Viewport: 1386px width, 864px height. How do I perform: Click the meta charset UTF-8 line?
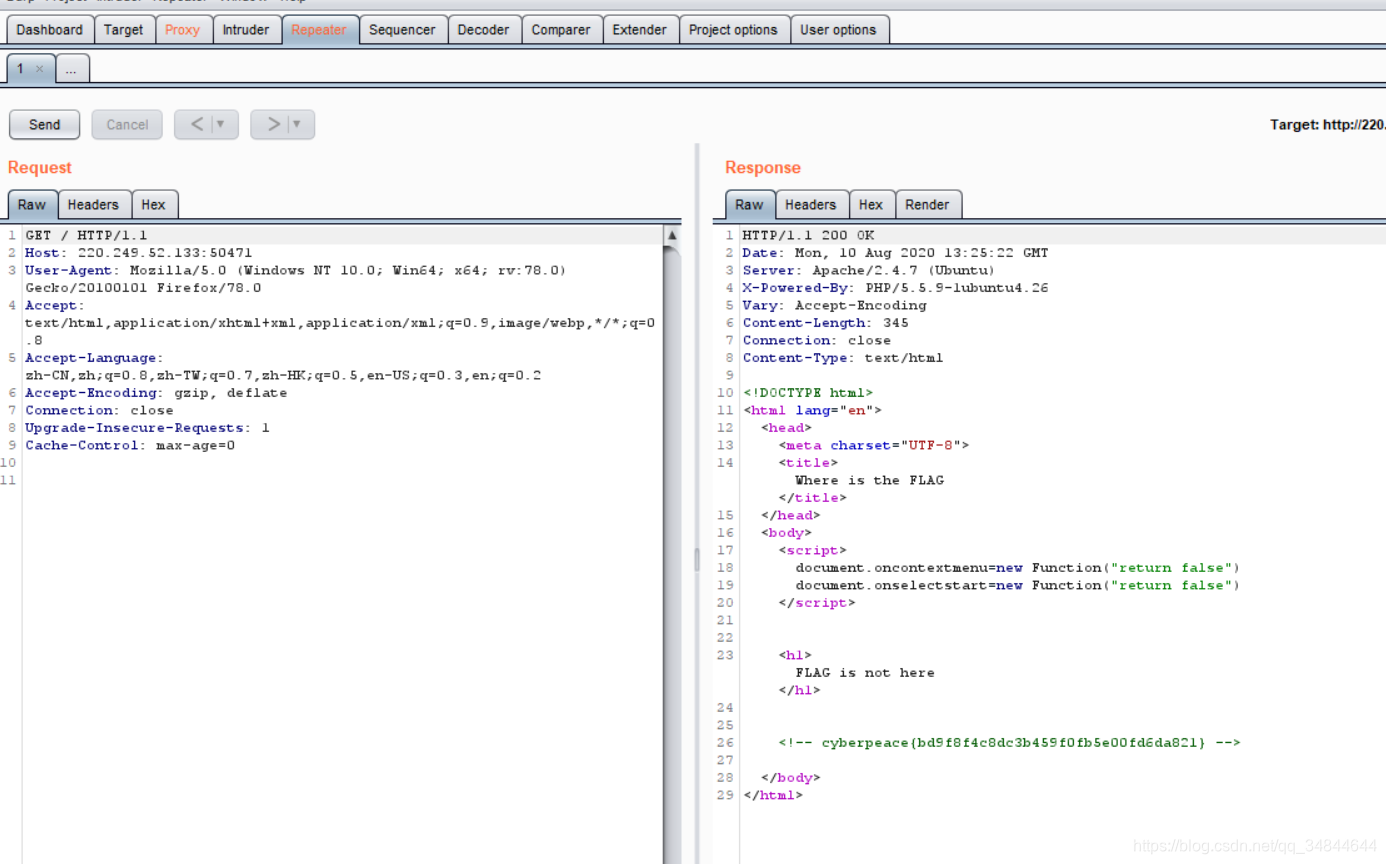pos(874,445)
